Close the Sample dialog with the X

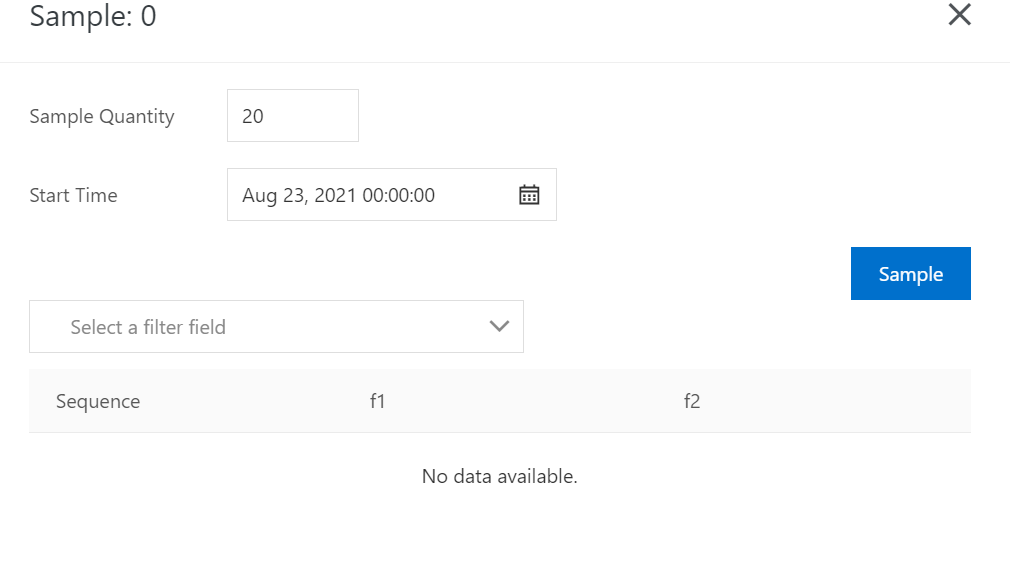pos(959,15)
